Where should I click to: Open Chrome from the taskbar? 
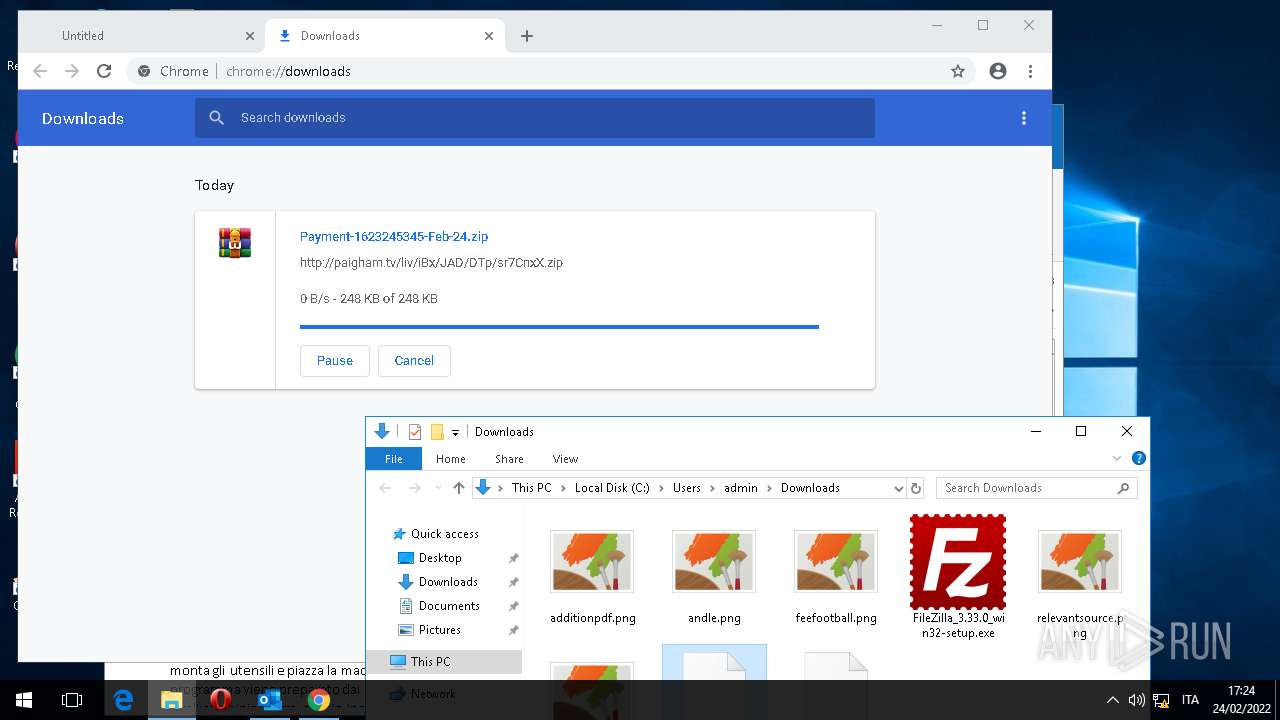[x=319, y=700]
